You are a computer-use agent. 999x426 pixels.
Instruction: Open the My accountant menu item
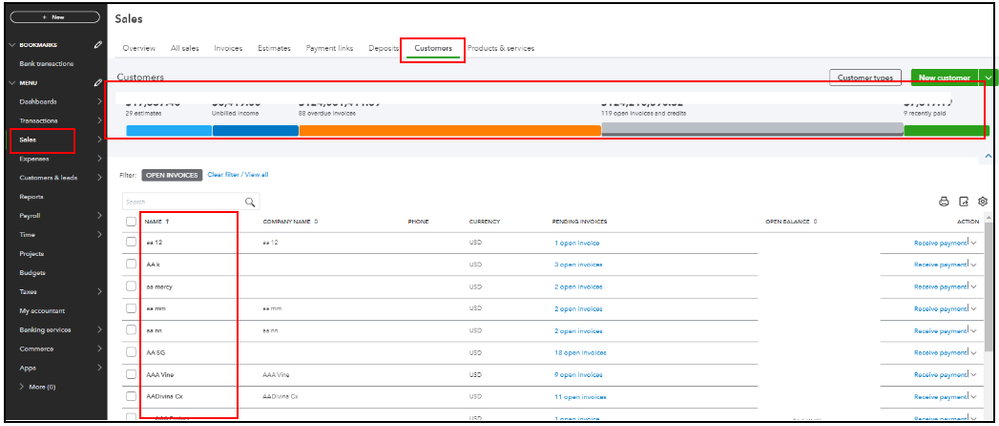tap(42, 311)
